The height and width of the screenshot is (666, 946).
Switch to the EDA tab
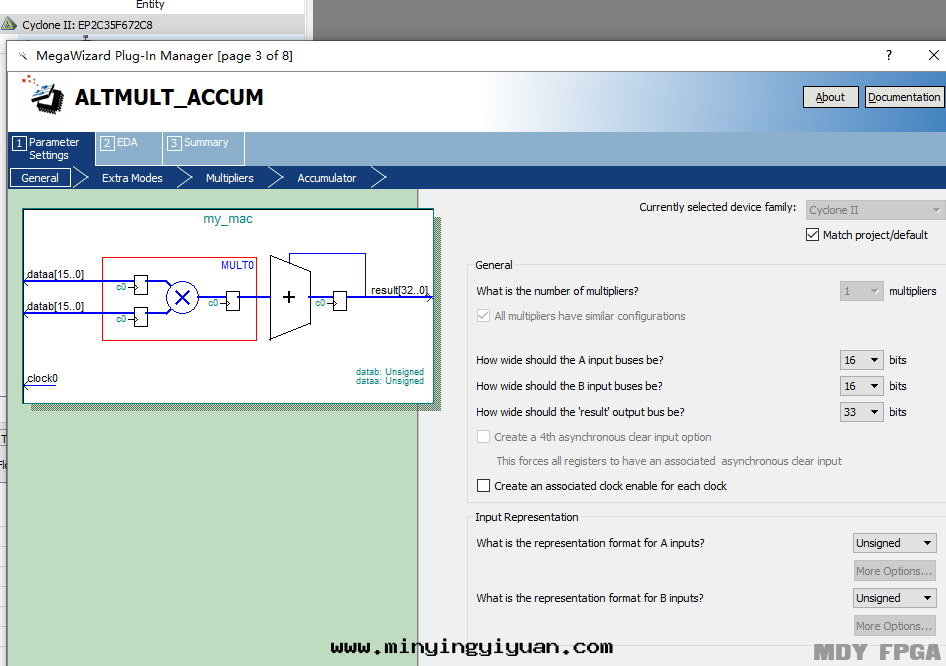pos(128,143)
